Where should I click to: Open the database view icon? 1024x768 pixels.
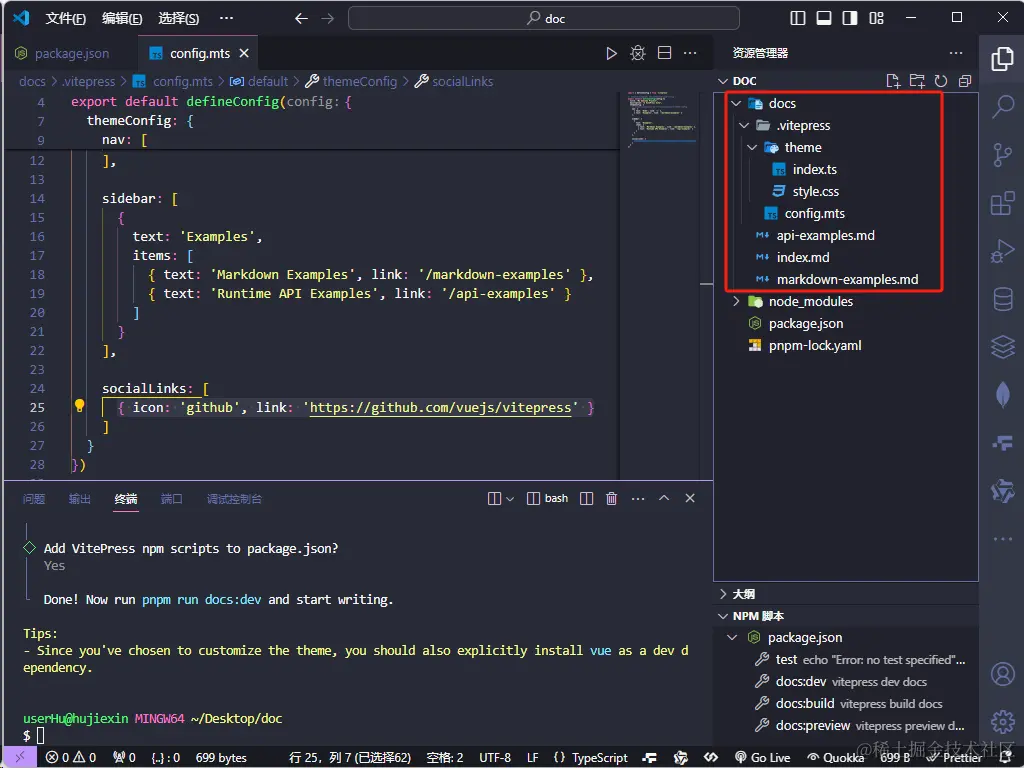1002,300
